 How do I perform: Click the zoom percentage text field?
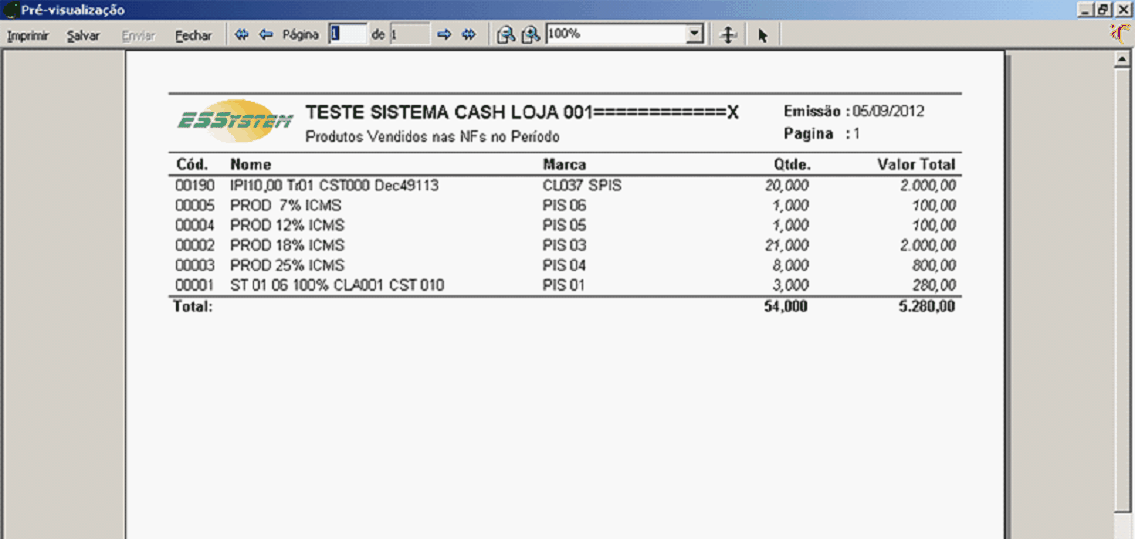(x=615, y=34)
